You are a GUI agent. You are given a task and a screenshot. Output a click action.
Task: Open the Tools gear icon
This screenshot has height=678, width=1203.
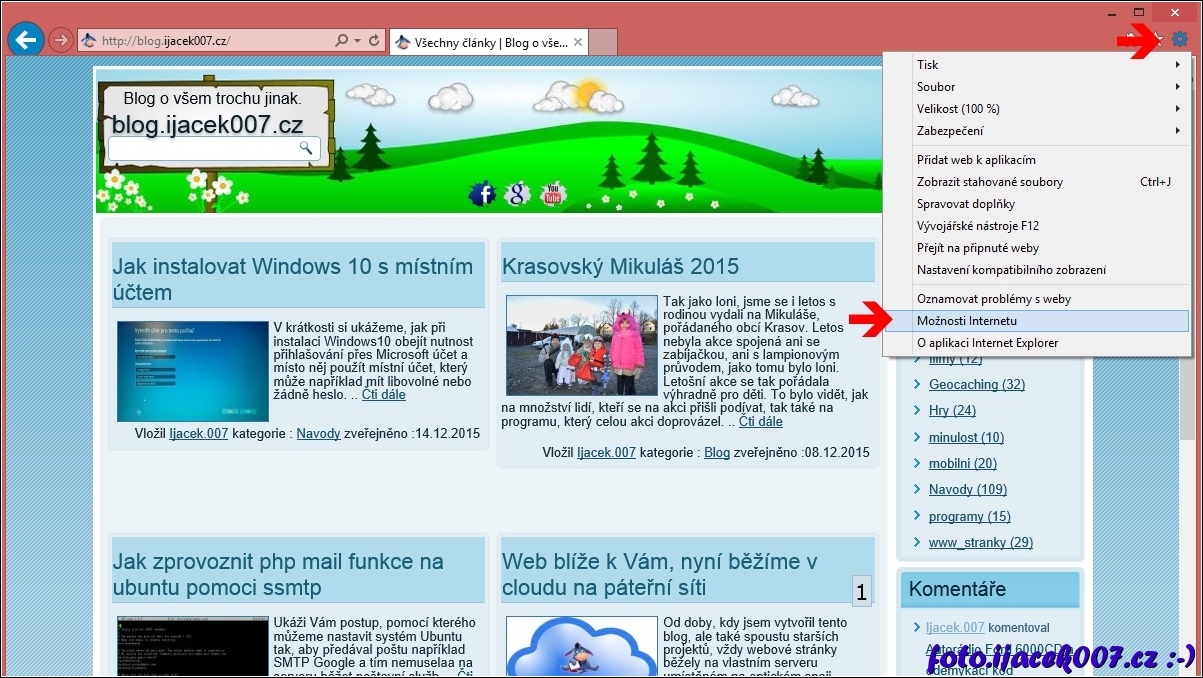click(1180, 40)
